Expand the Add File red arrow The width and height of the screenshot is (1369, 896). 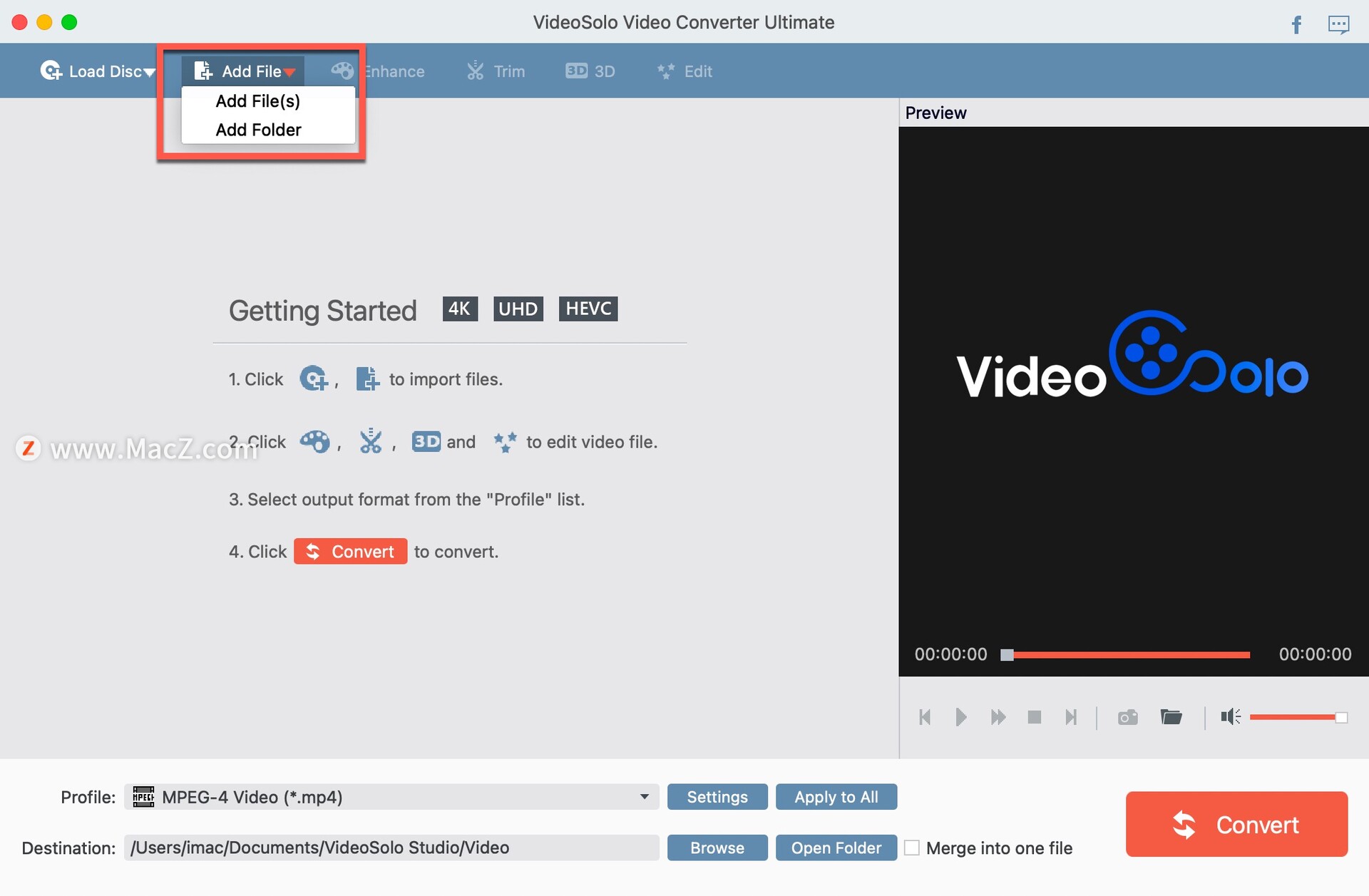pyautogui.click(x=289, y=72)
